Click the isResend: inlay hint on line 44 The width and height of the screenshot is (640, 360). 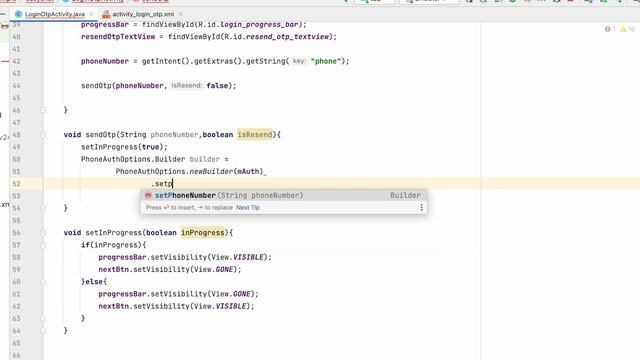click(x=187, y=86)
